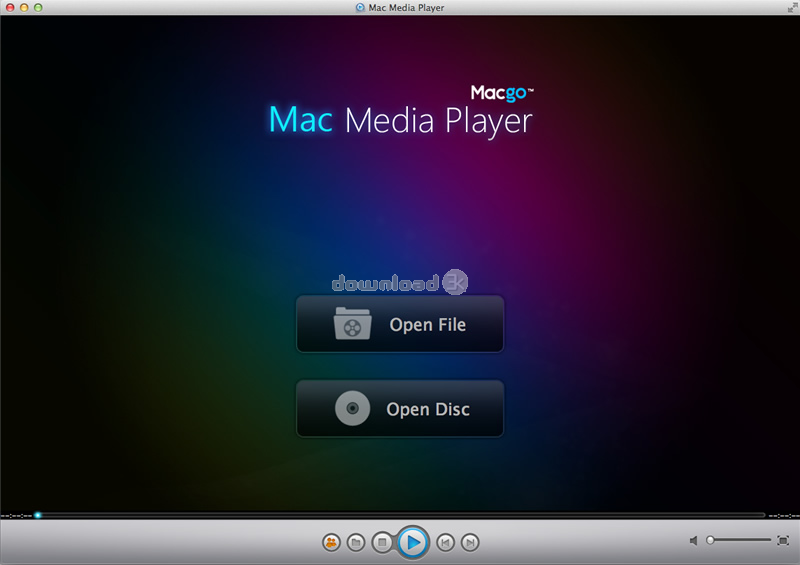Click the playback progress bar
The width and height of the screenshot is (800, 565).
(x=399, y=515)
